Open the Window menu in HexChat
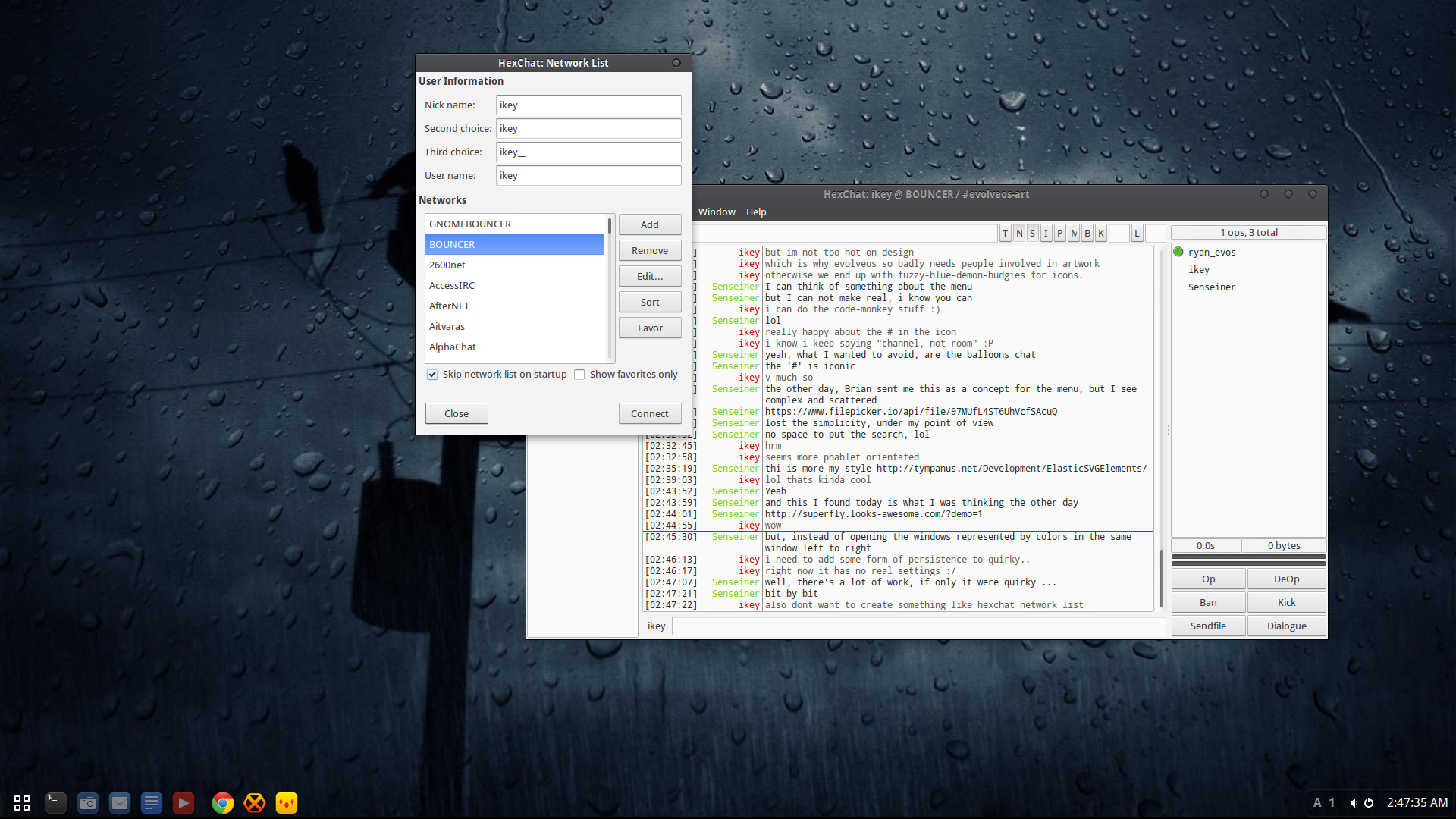 tap(717, 212)
